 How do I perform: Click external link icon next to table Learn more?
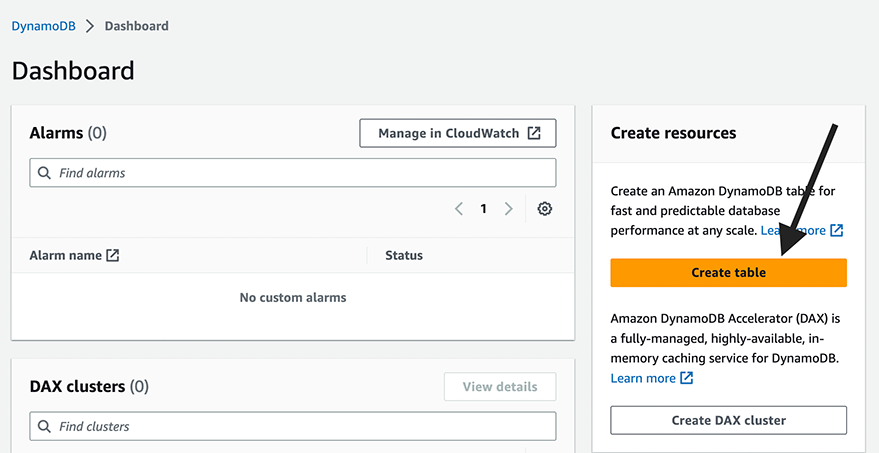click(837, 230)
